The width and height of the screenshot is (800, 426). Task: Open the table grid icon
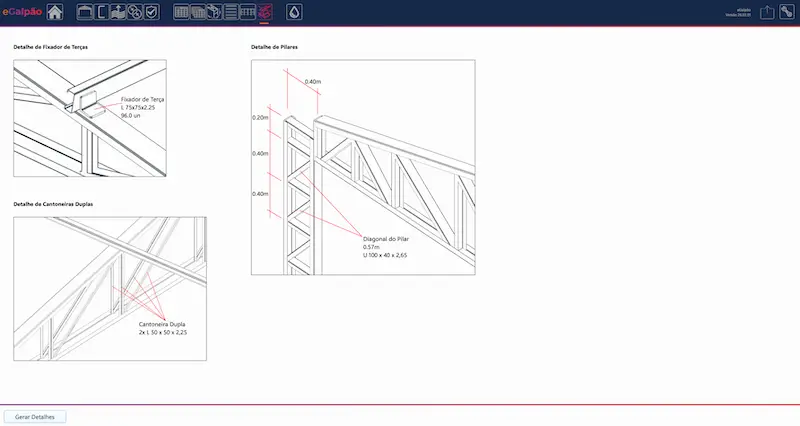[x=181, y=12]
